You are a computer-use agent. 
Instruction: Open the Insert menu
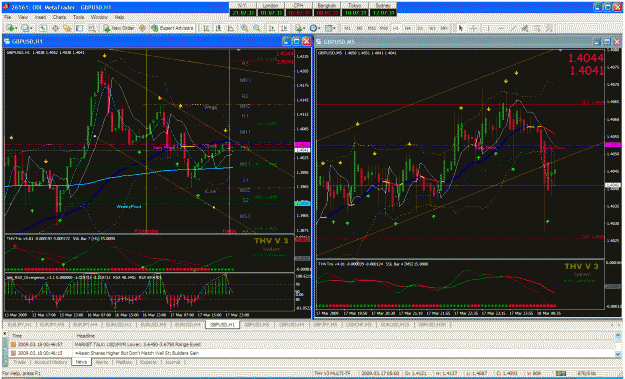pos(41,18)
